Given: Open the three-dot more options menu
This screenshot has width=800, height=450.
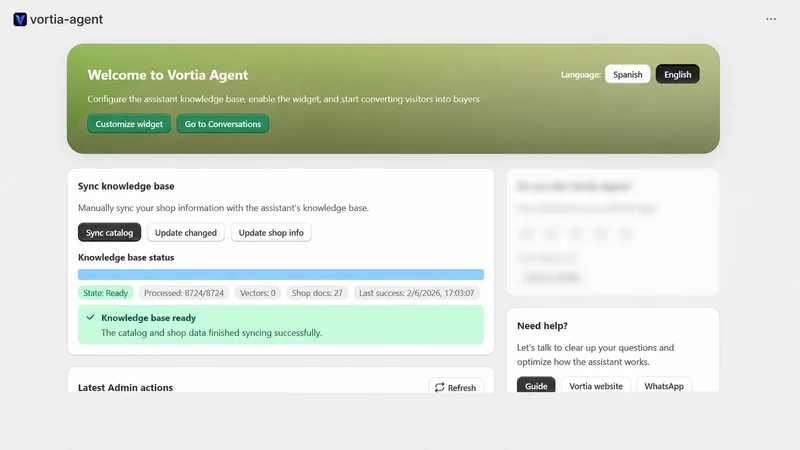Looking at the screenshot, I should pyautogui.click(x=771, y=19).
